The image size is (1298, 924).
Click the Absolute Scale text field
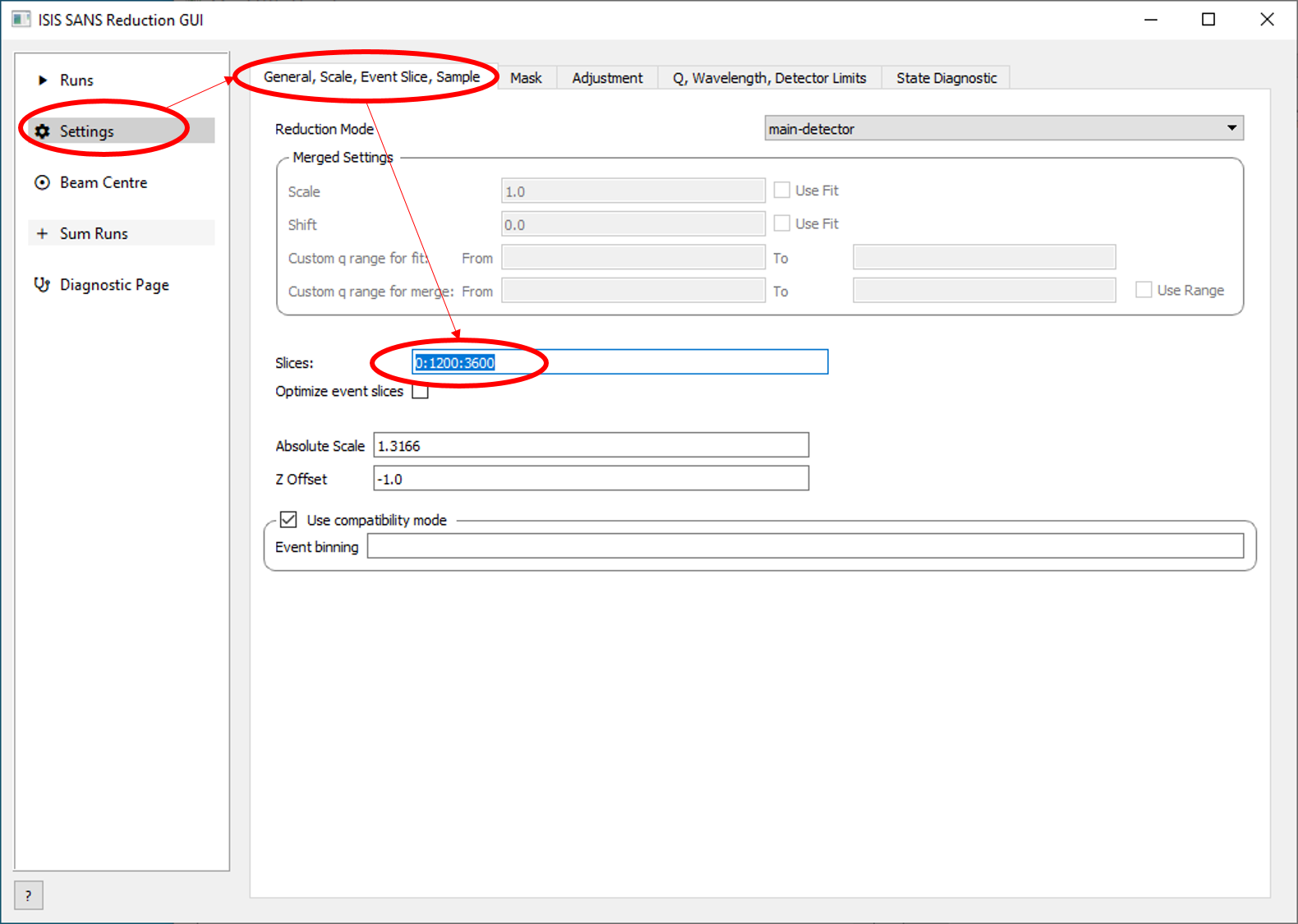[591, 446]
